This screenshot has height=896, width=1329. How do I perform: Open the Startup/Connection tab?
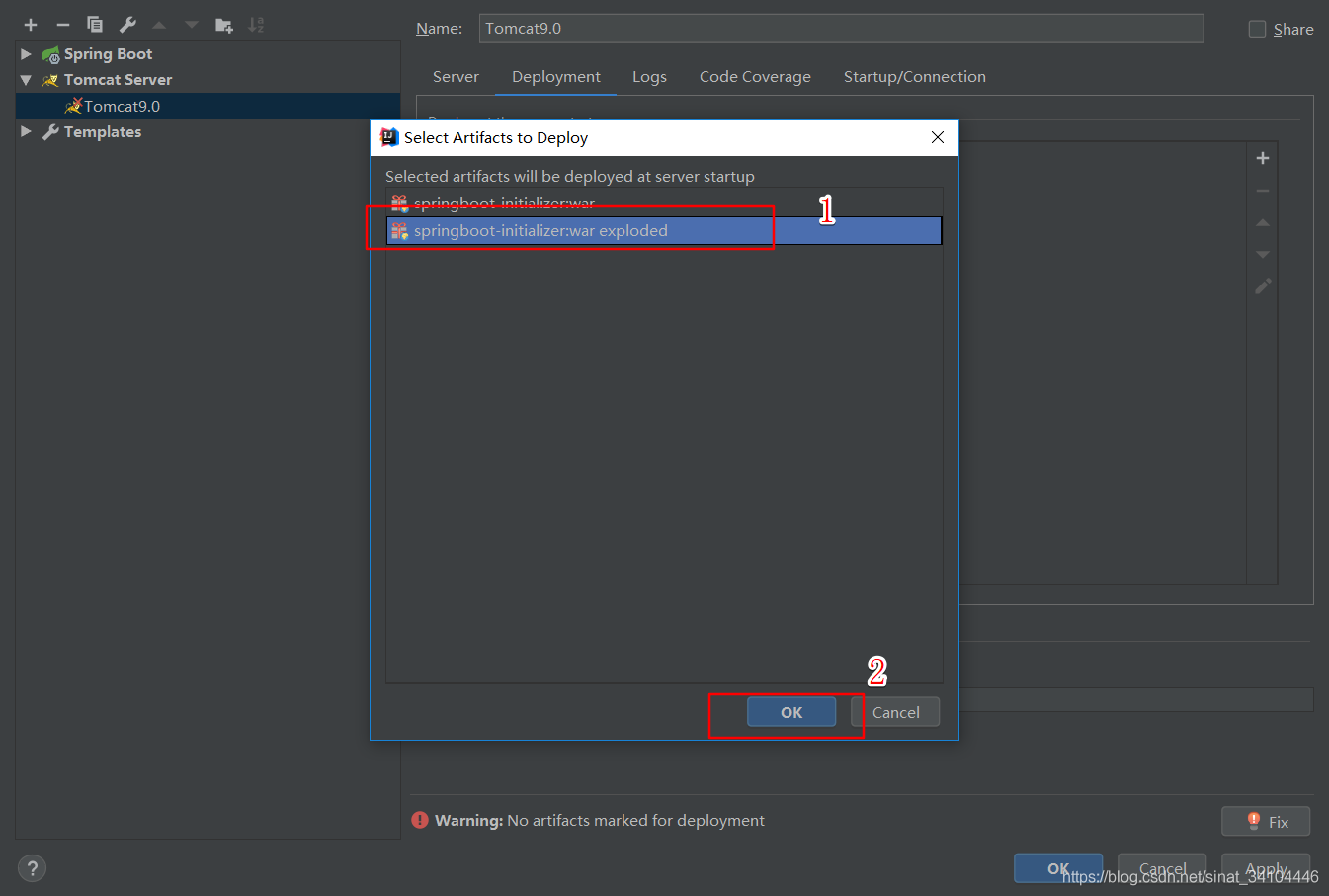(914, 77)
